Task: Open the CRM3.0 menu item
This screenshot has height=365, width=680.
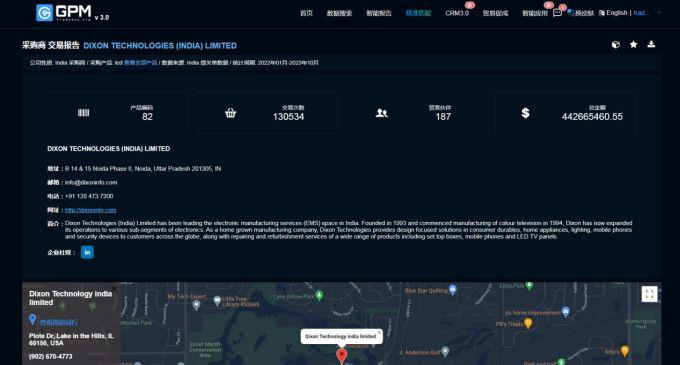Action: 457,13
